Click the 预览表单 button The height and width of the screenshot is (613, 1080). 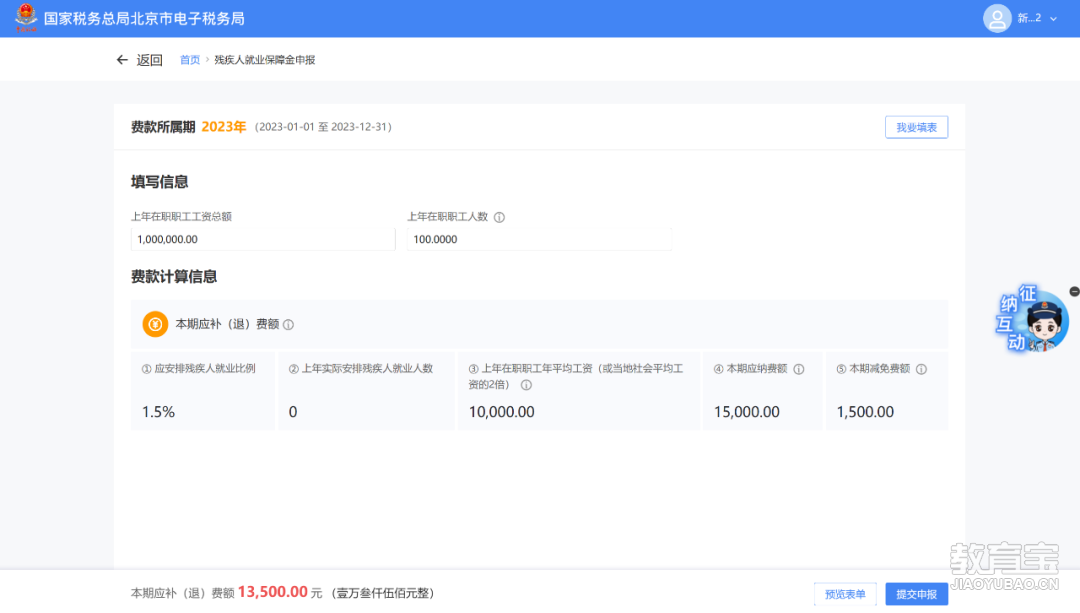[845, 594]
